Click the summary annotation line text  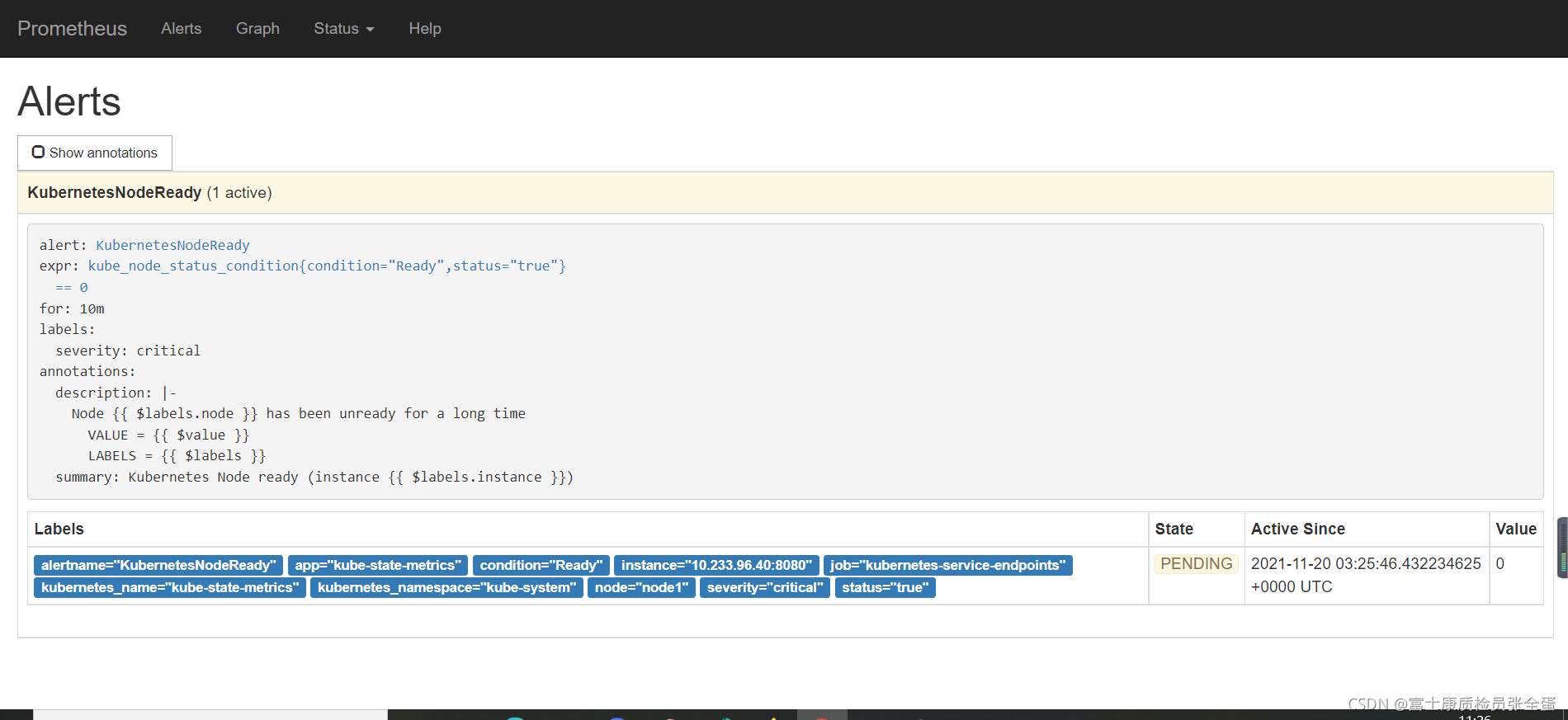[314, 477]
